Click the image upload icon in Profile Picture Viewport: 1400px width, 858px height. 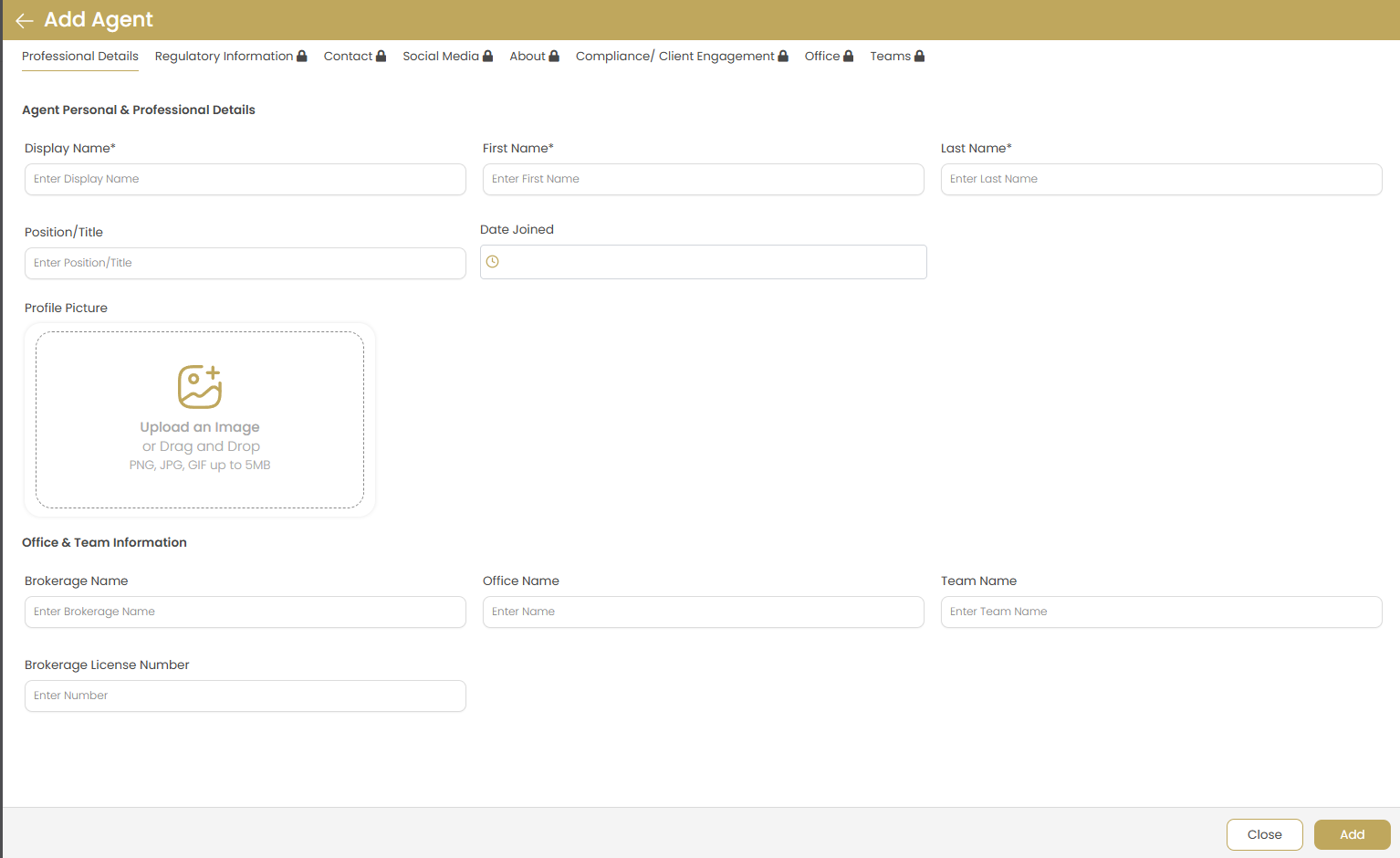pos(200,386)
